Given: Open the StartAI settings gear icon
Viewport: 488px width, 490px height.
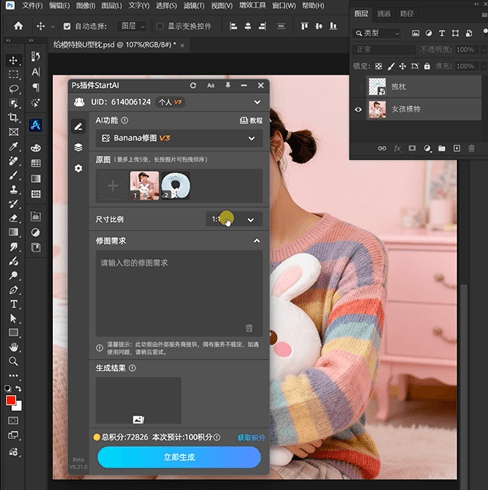Looking at the screenshot, I should [78, 168].
